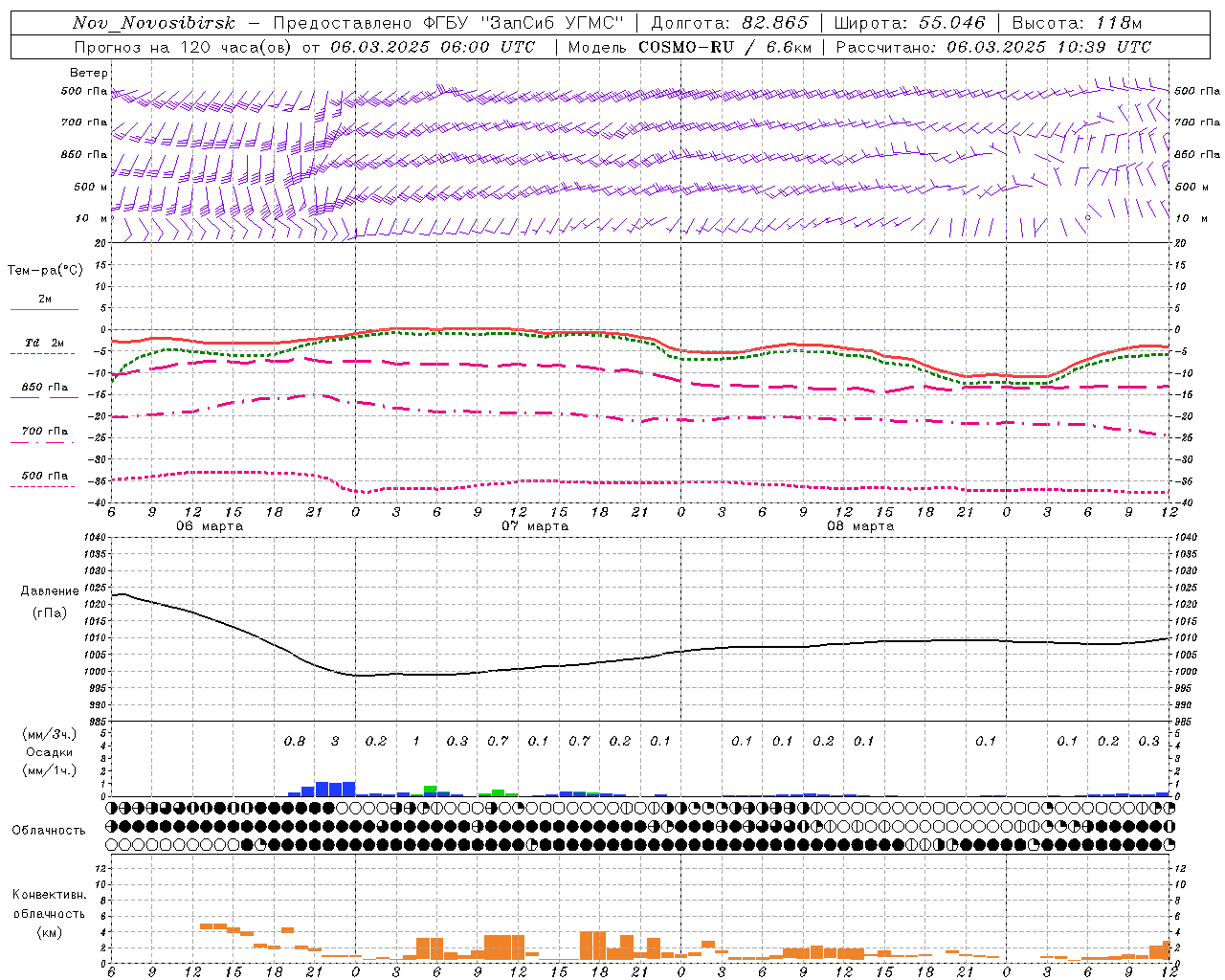Click the '08 марта' date label

pyautogui.click(x=860, y=526)
